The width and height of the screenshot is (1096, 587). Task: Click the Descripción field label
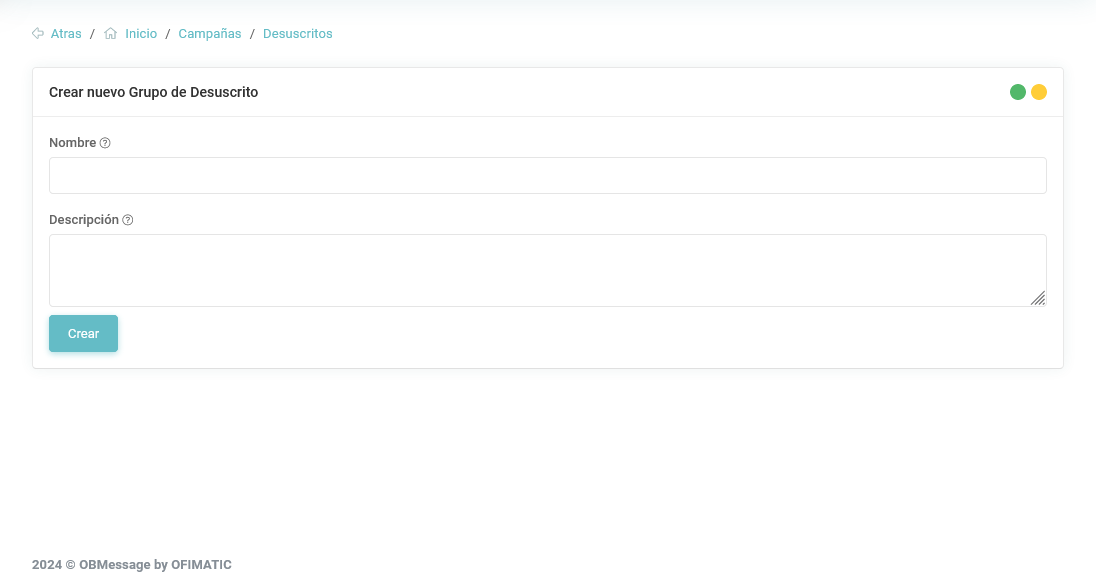click(83, 220)
